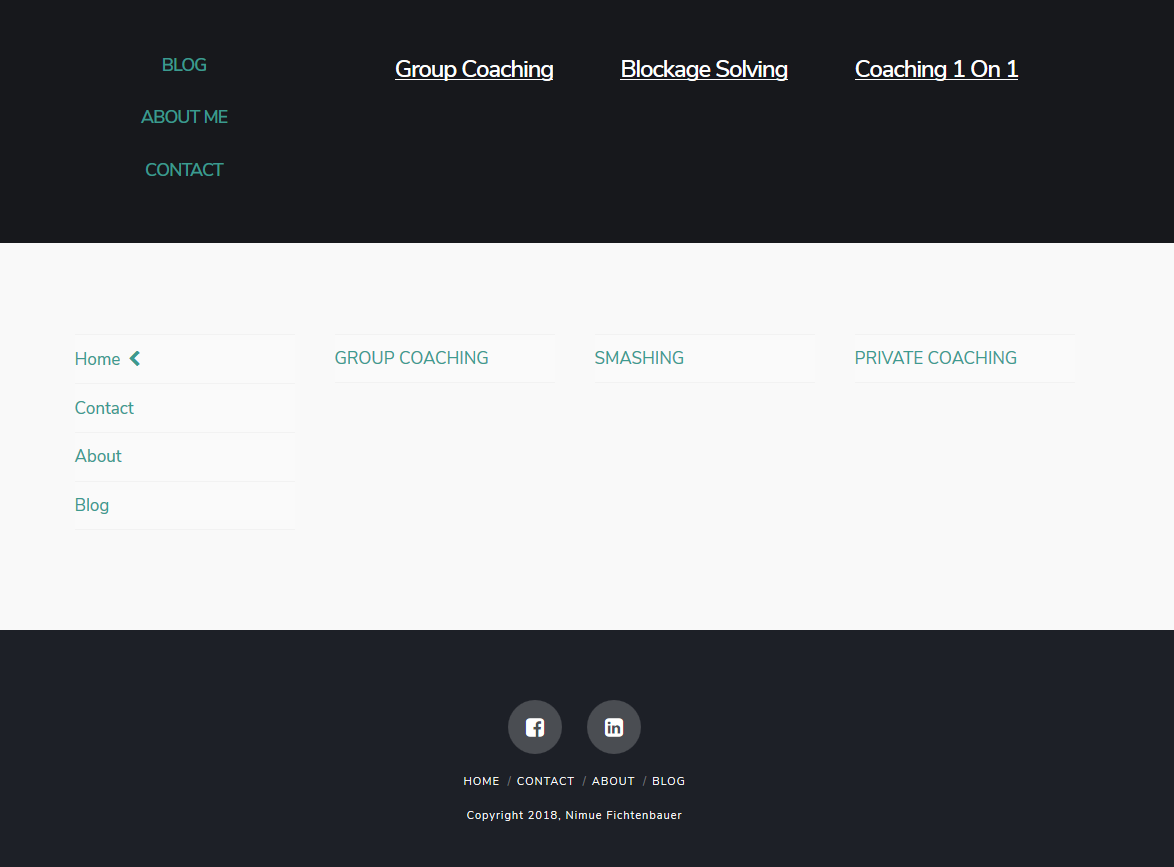Viewport: 1174px width, 867px height.
Task: Go to CONTACT in the top dark menu
Action: 184,170
